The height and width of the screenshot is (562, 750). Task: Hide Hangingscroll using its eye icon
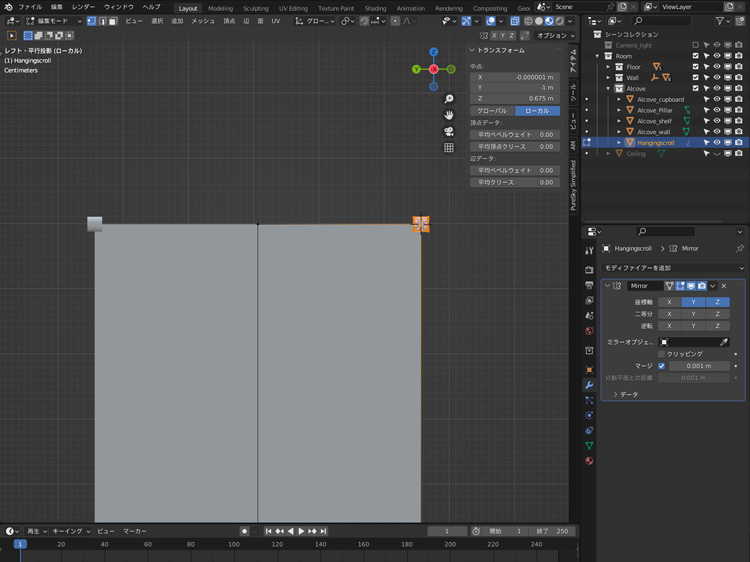click(717, 143)
